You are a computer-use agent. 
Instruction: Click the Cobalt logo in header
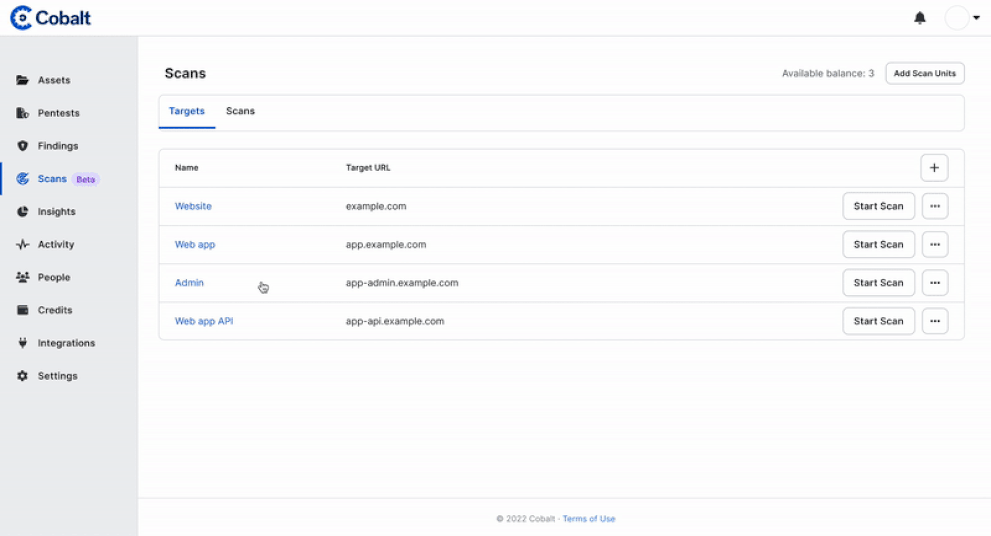(x=50, y=18)
